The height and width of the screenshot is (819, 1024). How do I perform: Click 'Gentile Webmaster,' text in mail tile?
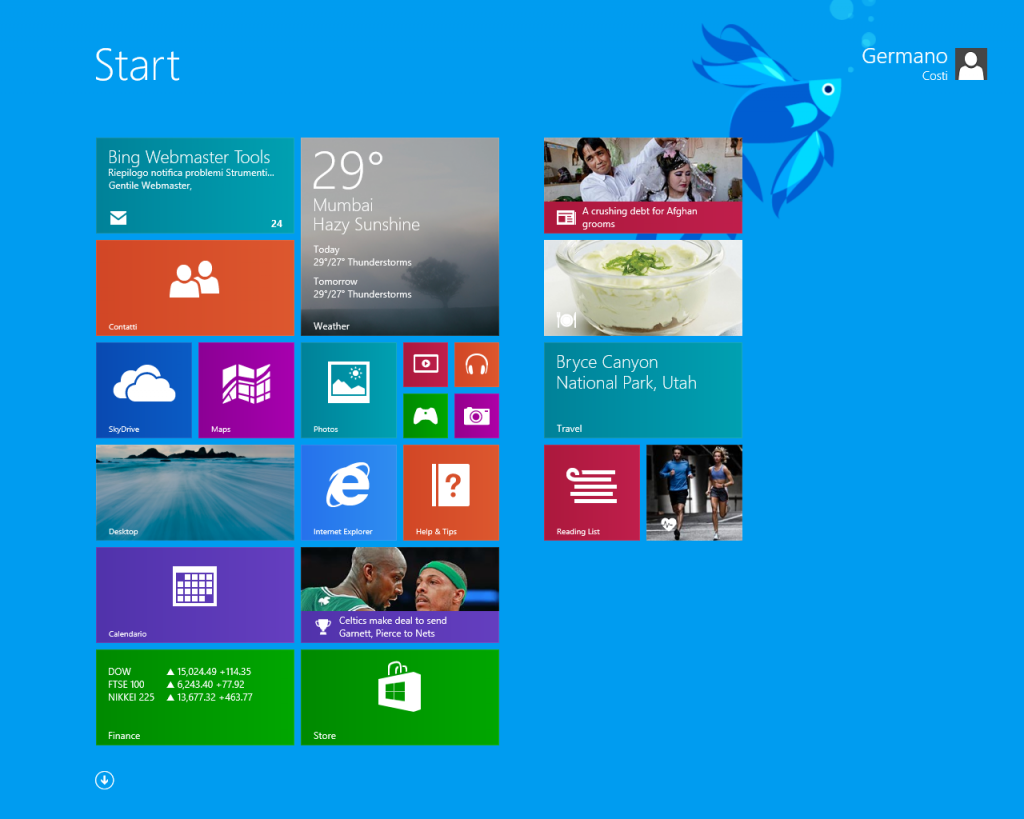pos(150,185)
